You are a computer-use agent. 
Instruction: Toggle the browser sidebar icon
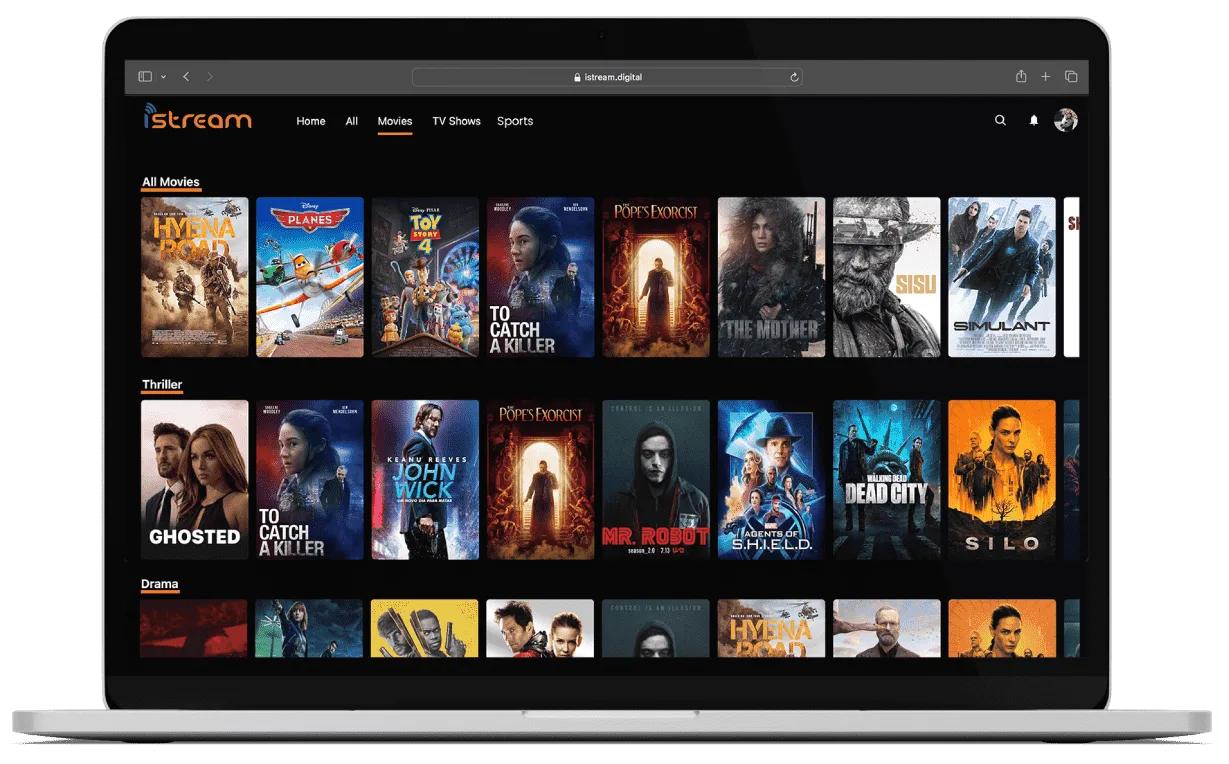point(144,77)
